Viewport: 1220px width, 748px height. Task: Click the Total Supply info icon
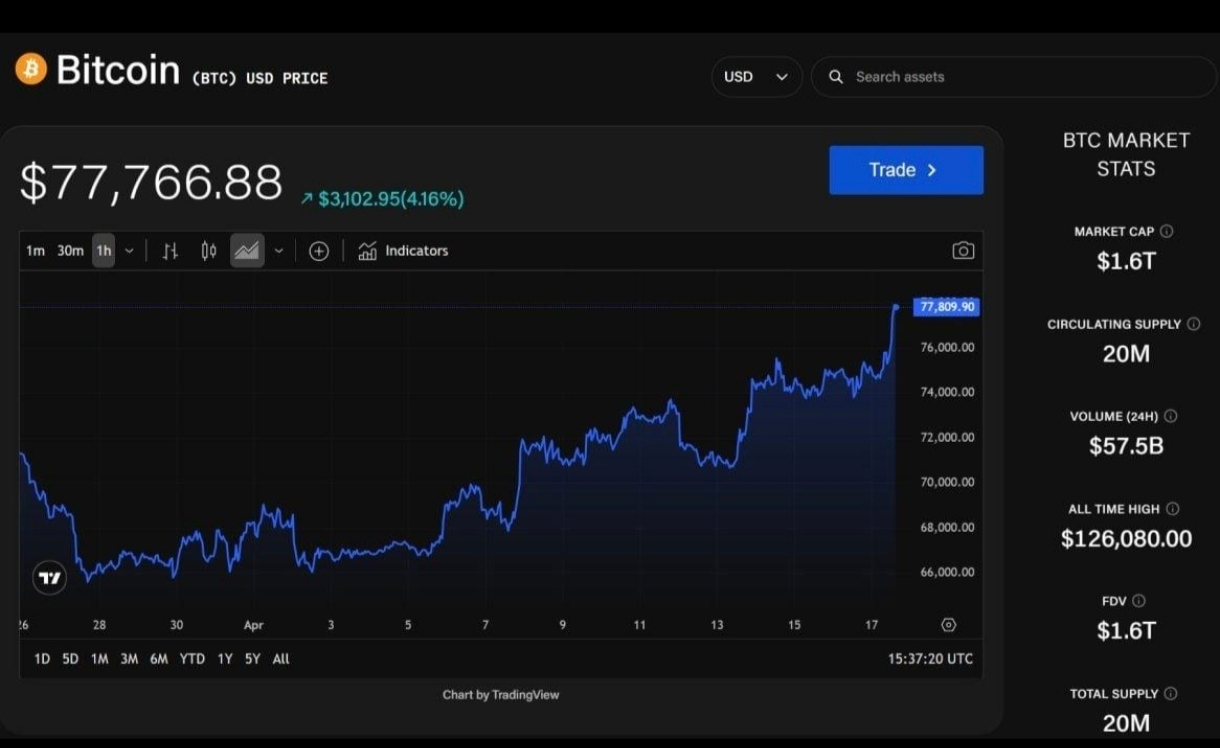1171,693
